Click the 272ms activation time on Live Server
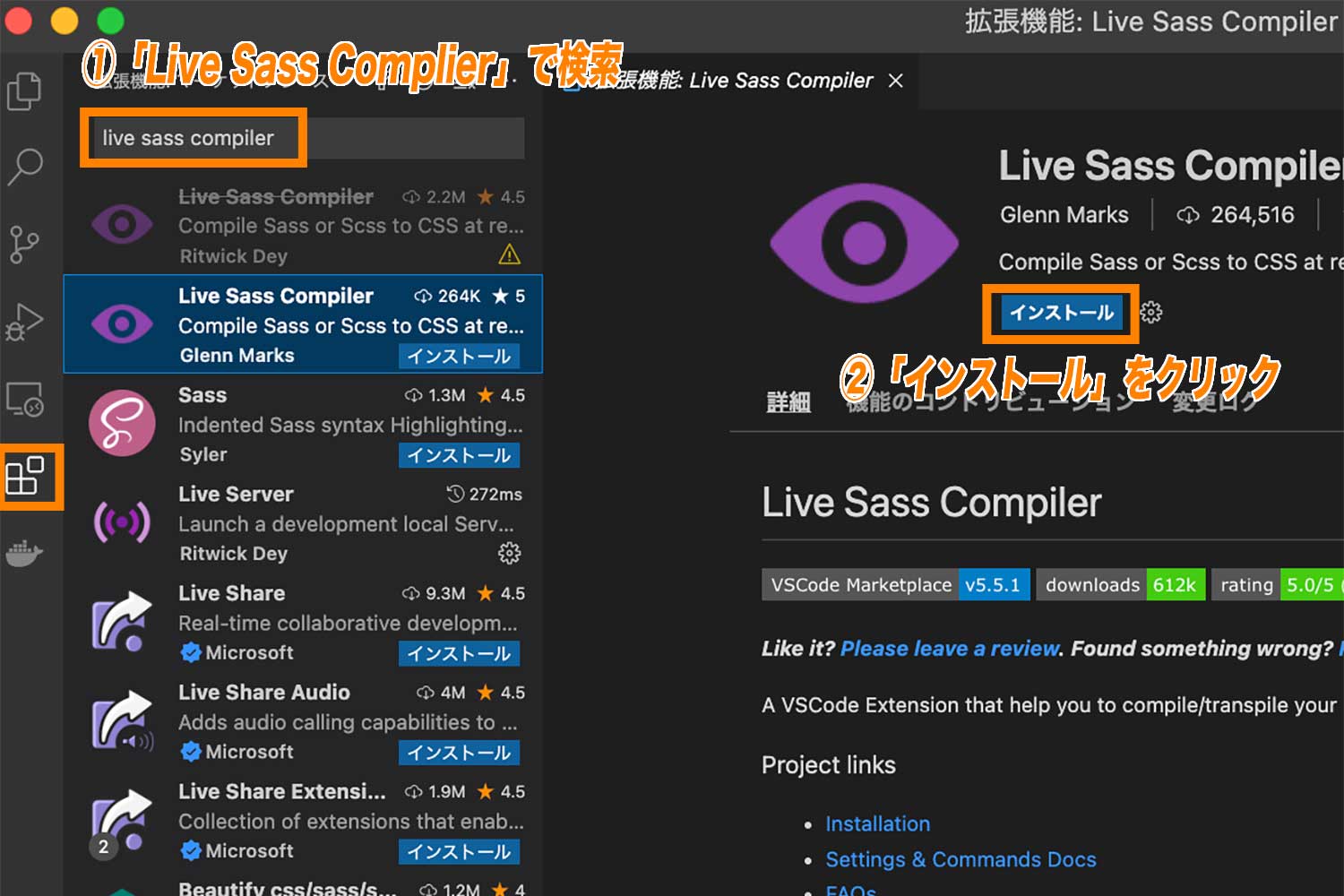 [x=485, y=495]
